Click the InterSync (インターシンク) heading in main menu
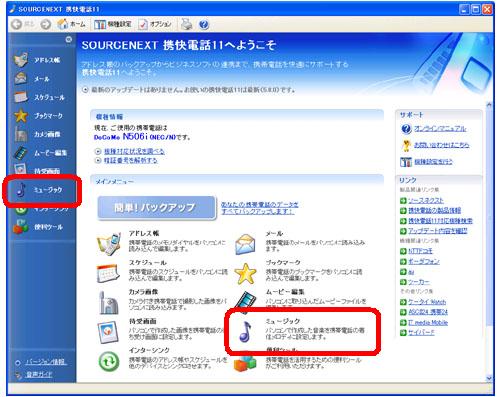 pos(149,350)
